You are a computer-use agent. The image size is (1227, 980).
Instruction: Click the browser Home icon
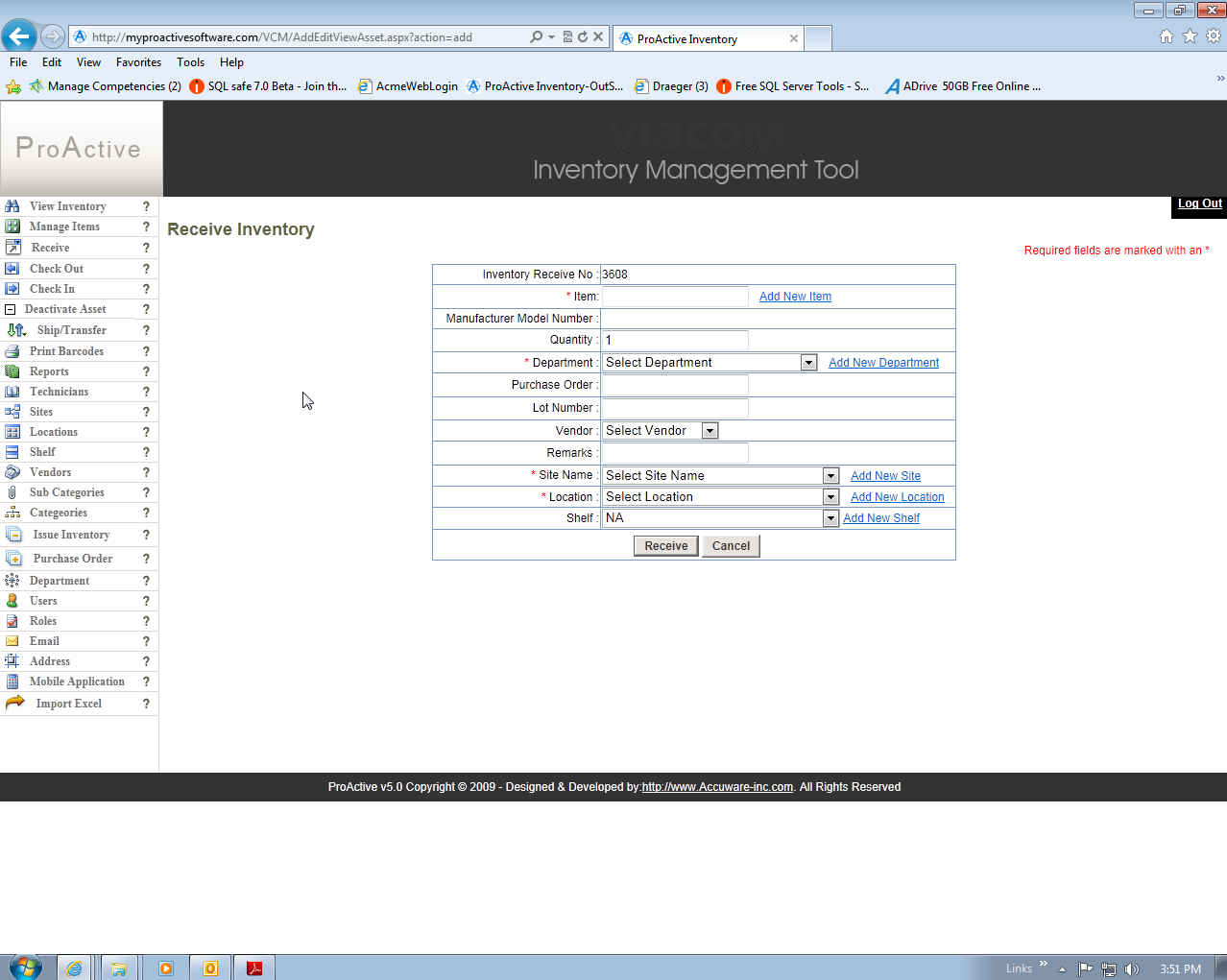[x=1166, y=36]
